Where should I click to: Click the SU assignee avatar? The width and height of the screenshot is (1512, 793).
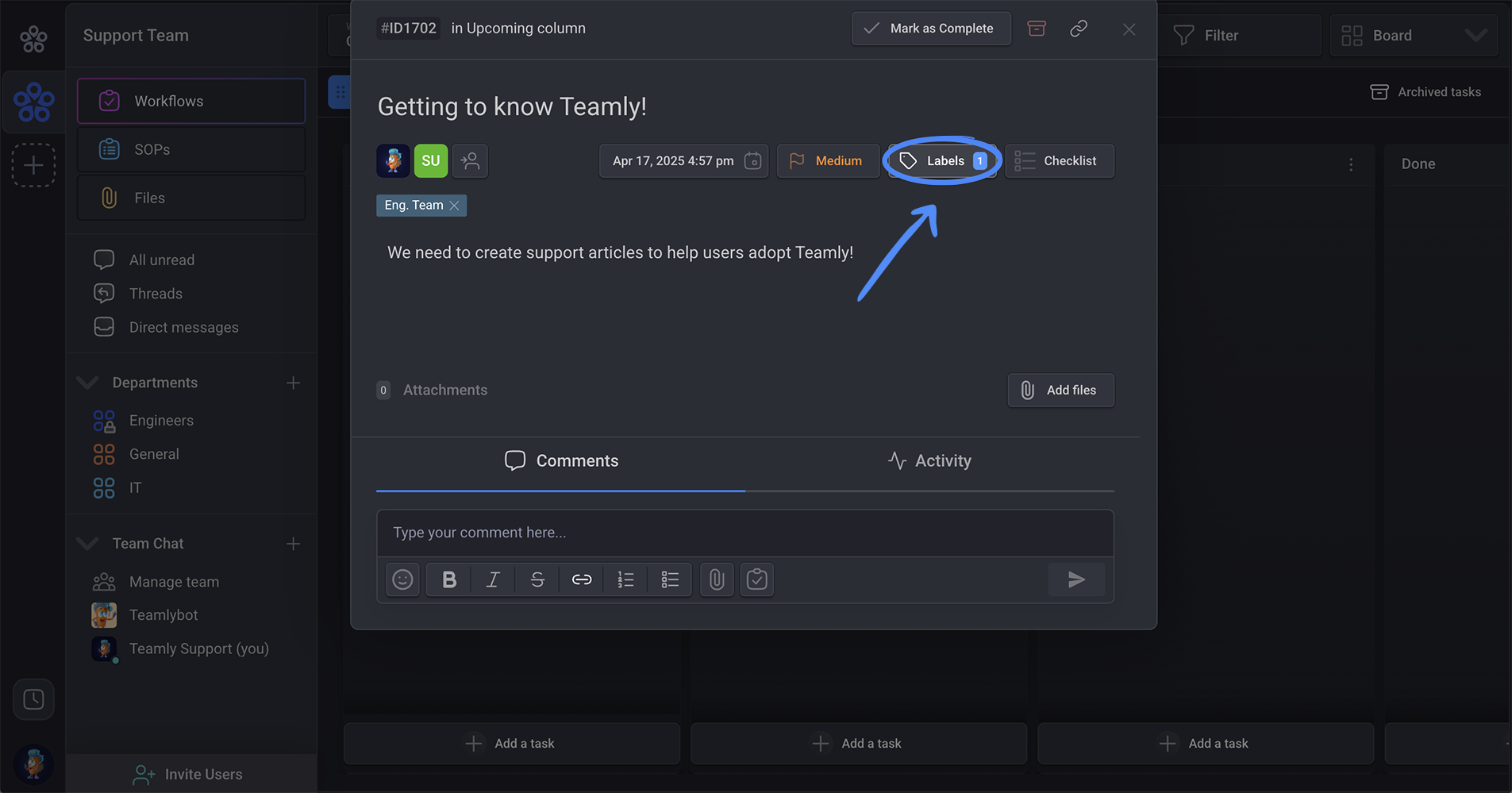pos(431,160)
